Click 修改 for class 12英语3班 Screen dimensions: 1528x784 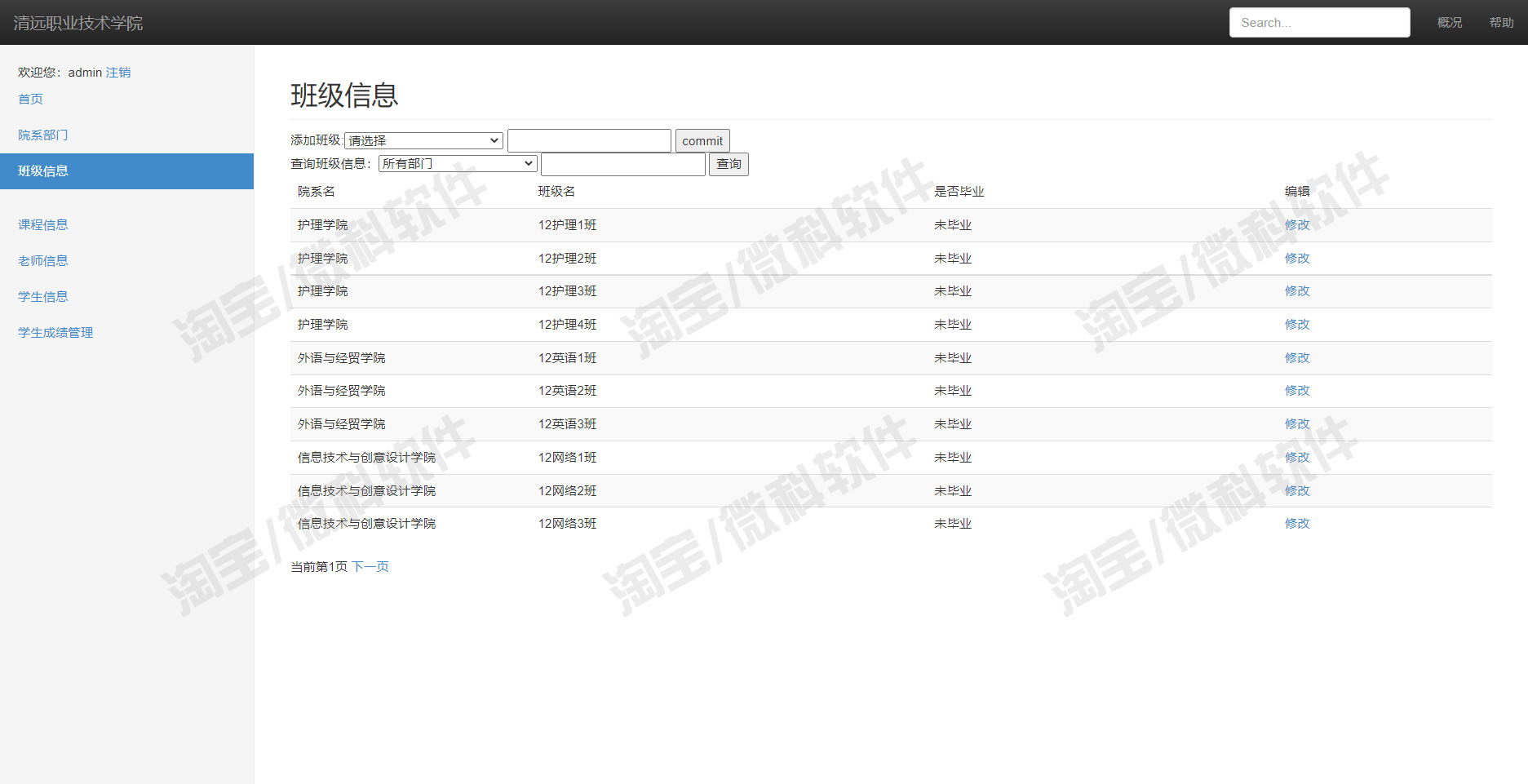pyautogui.click(x=1297, y=424)
